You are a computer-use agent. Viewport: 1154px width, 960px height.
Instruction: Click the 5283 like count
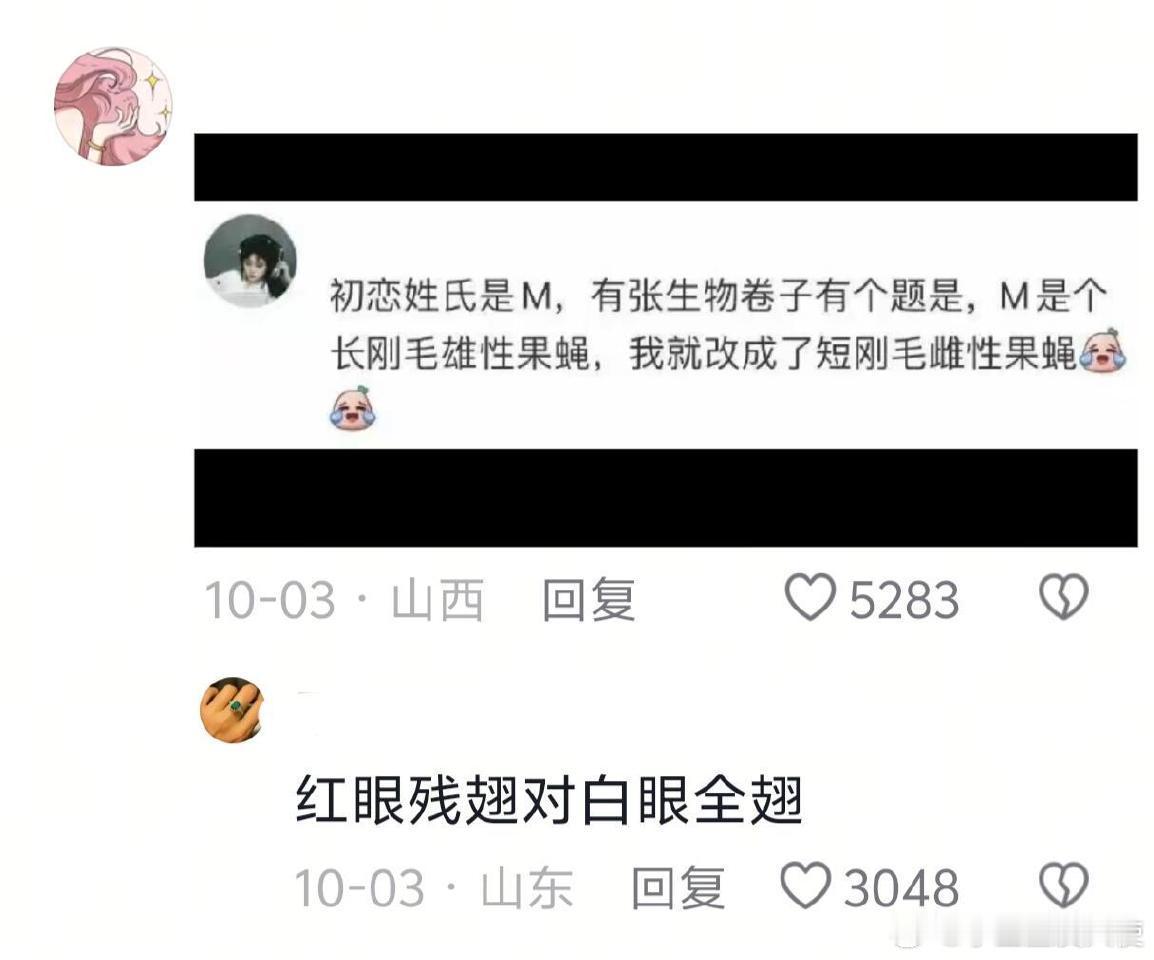905,599
